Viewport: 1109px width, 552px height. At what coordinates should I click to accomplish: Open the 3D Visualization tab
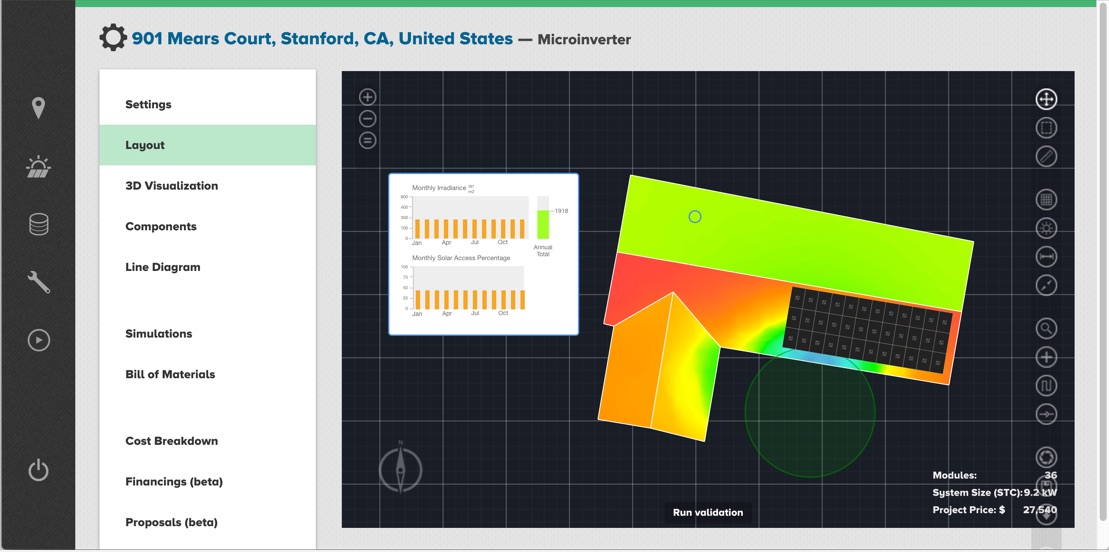tap(171, 186)
